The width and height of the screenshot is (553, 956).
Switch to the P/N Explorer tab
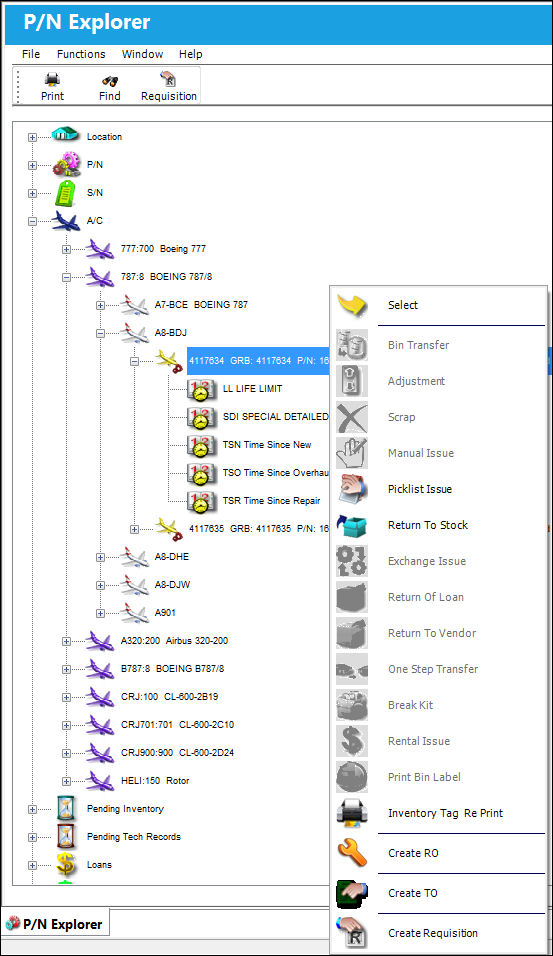[55, 924]
